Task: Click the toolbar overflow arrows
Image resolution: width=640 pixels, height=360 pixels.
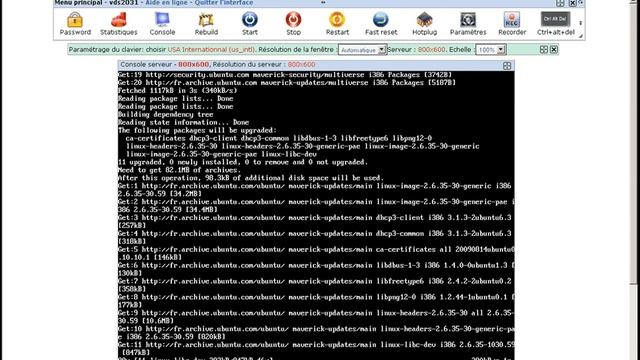Action: coord(580,23)
